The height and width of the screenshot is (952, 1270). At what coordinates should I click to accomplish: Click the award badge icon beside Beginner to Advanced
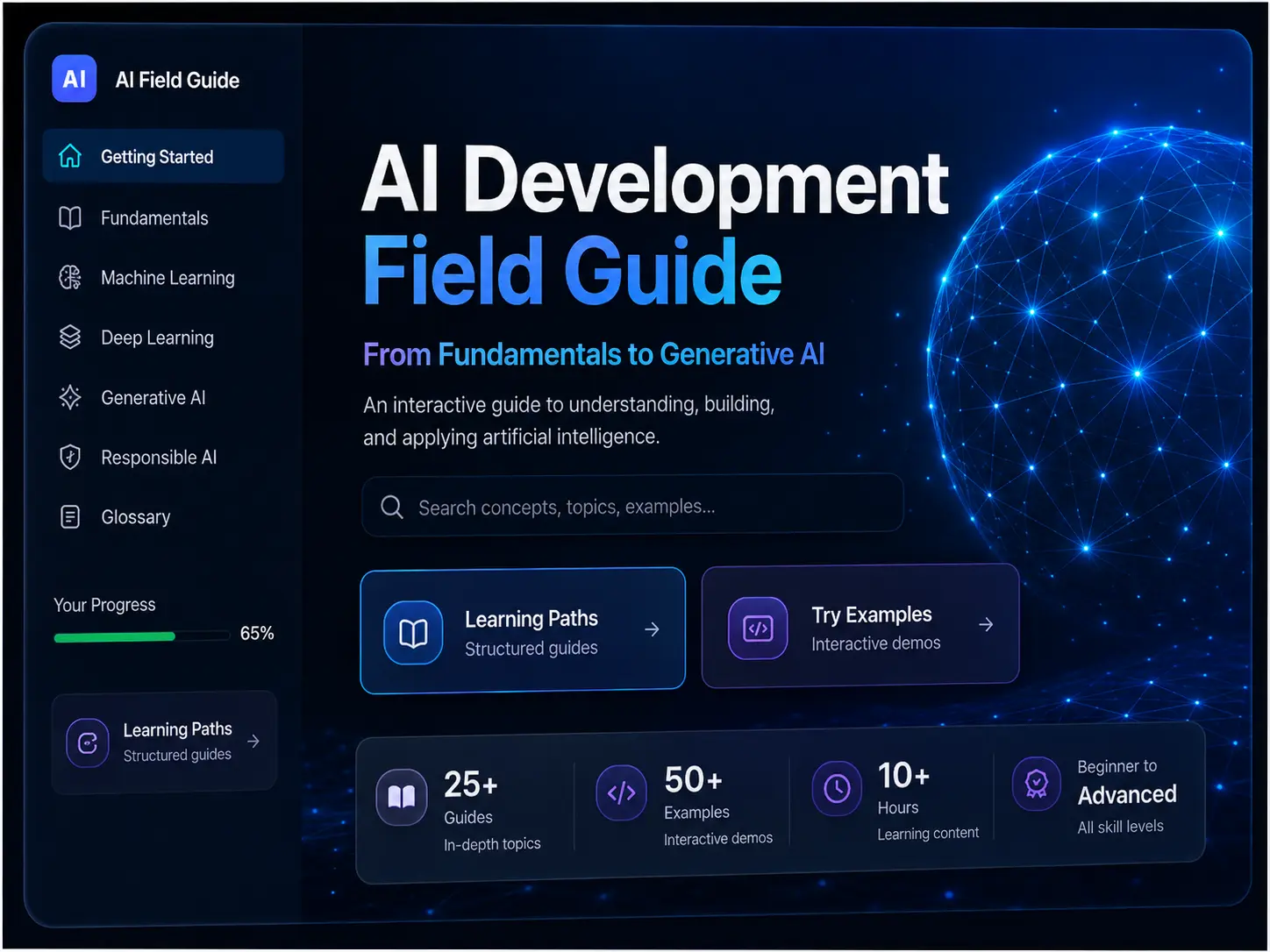tap(1036, 783)
